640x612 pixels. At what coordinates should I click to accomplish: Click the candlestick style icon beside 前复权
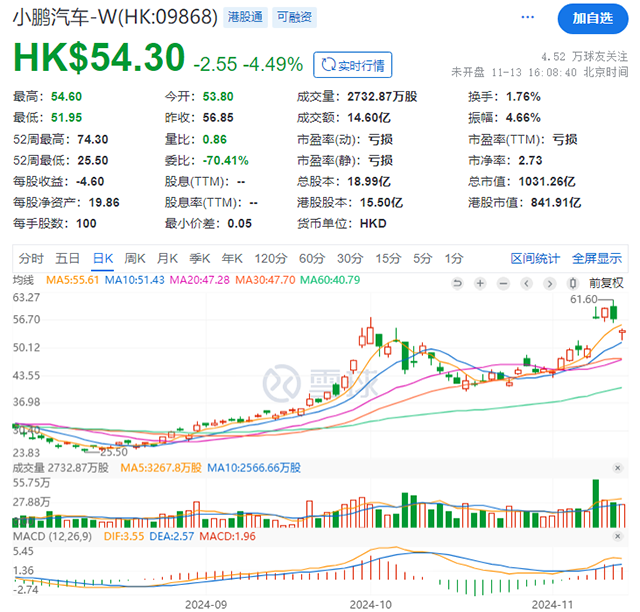(x=573, y=283)
